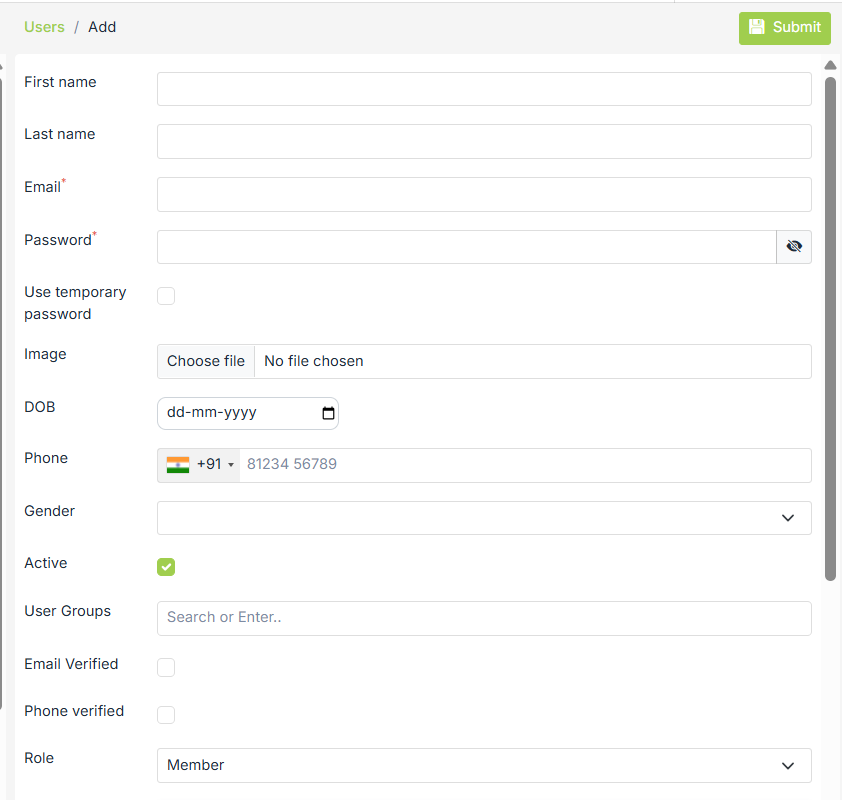This screenshot has width=842, height=800.
Task: Click the Submit button
Action: click(785, 28)
